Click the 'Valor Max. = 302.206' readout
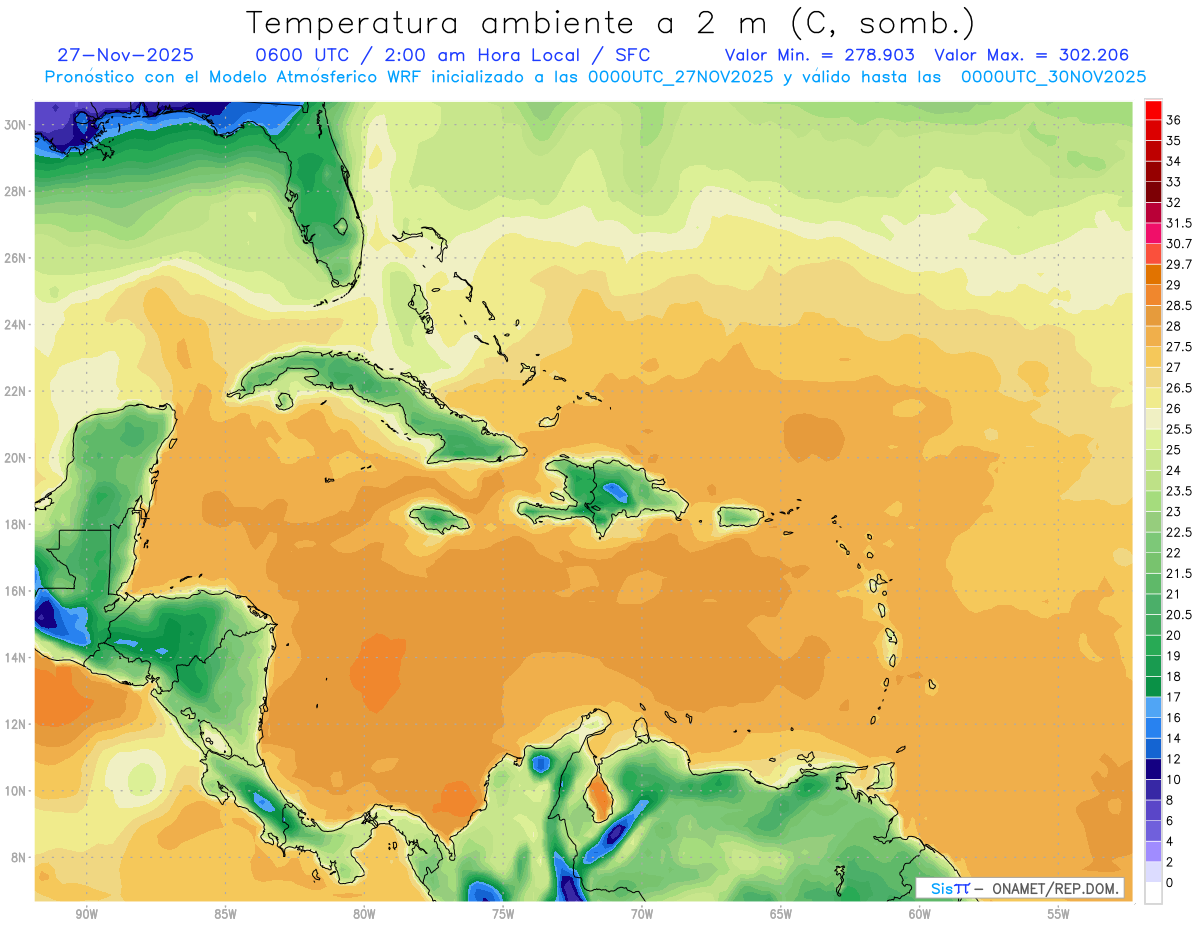This screenshot has width=1200, height=927. click(1031, 55)
